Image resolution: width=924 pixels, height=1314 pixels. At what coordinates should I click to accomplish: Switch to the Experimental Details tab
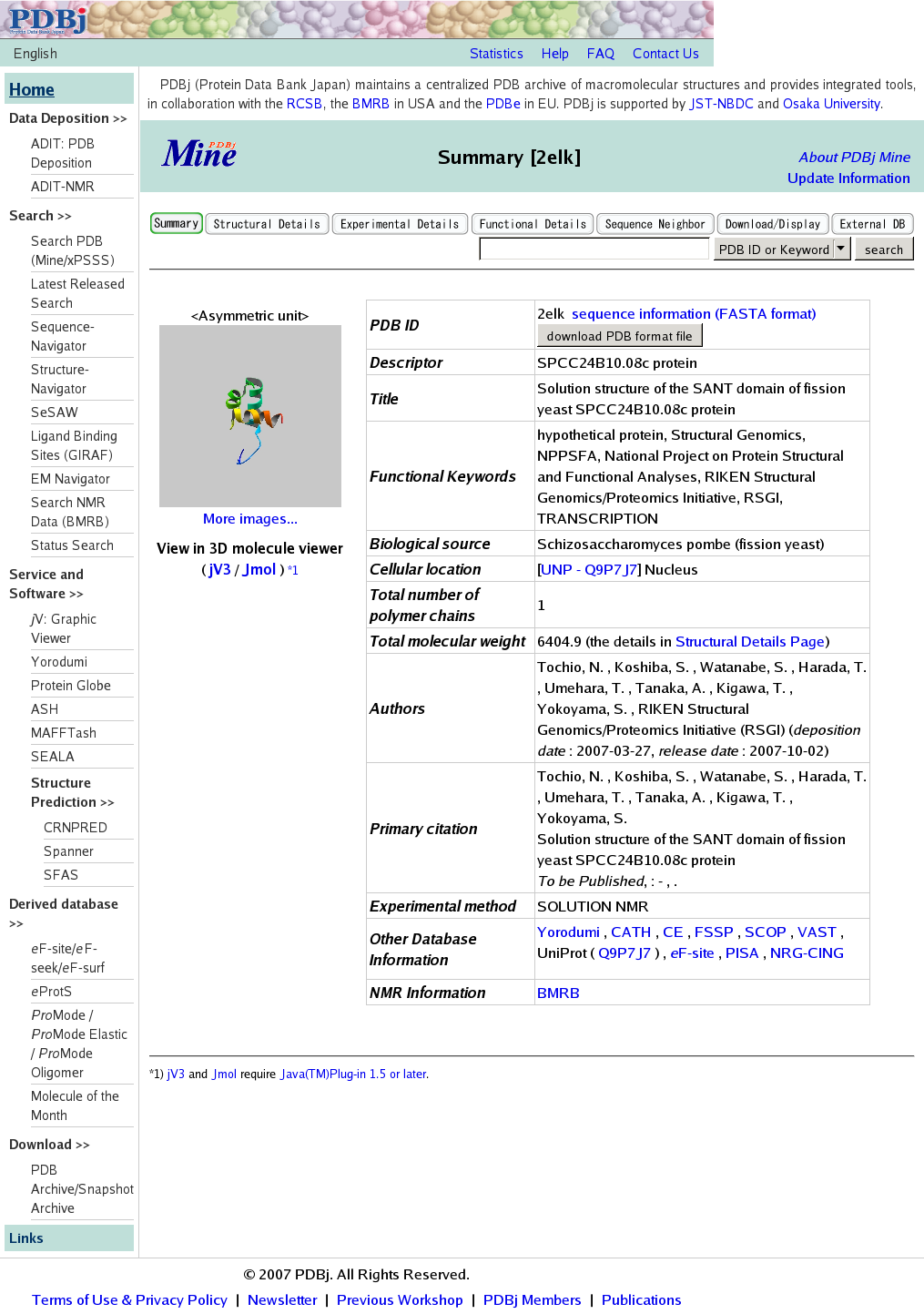point(400,224)
